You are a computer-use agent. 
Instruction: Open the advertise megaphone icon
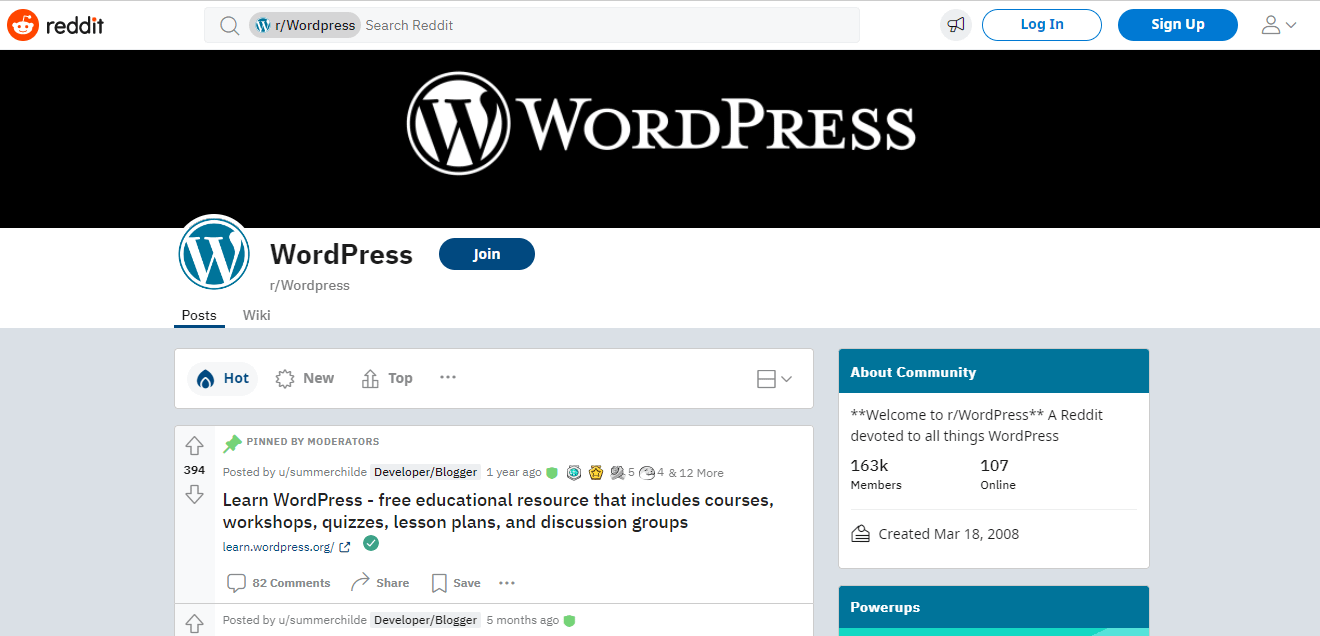tap(955, 24)
